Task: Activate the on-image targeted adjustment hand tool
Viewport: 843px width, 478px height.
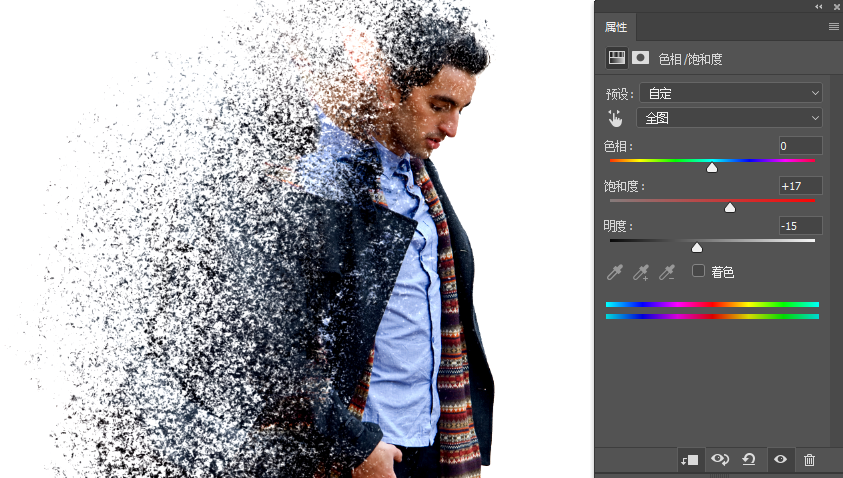Action: [615, 118]
